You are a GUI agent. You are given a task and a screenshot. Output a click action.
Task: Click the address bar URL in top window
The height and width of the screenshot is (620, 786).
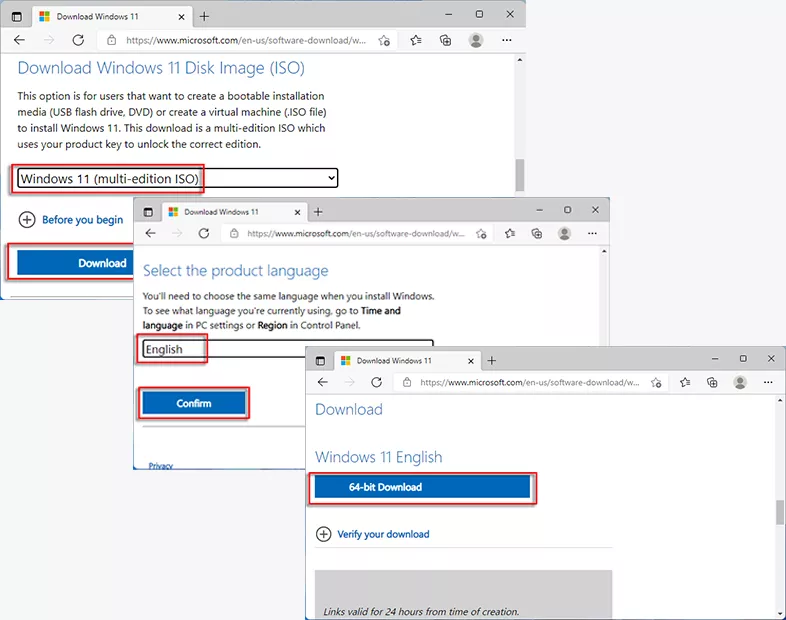coord(246,40)
